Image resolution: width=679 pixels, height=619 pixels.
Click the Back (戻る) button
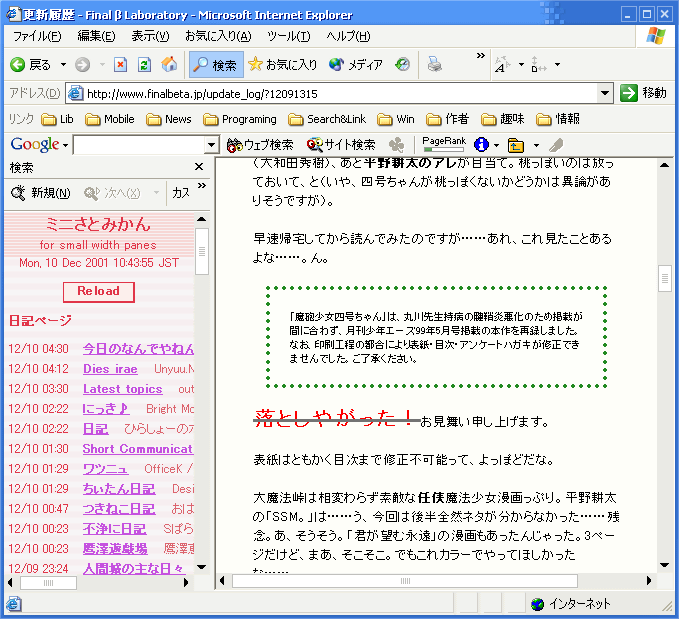30,65
